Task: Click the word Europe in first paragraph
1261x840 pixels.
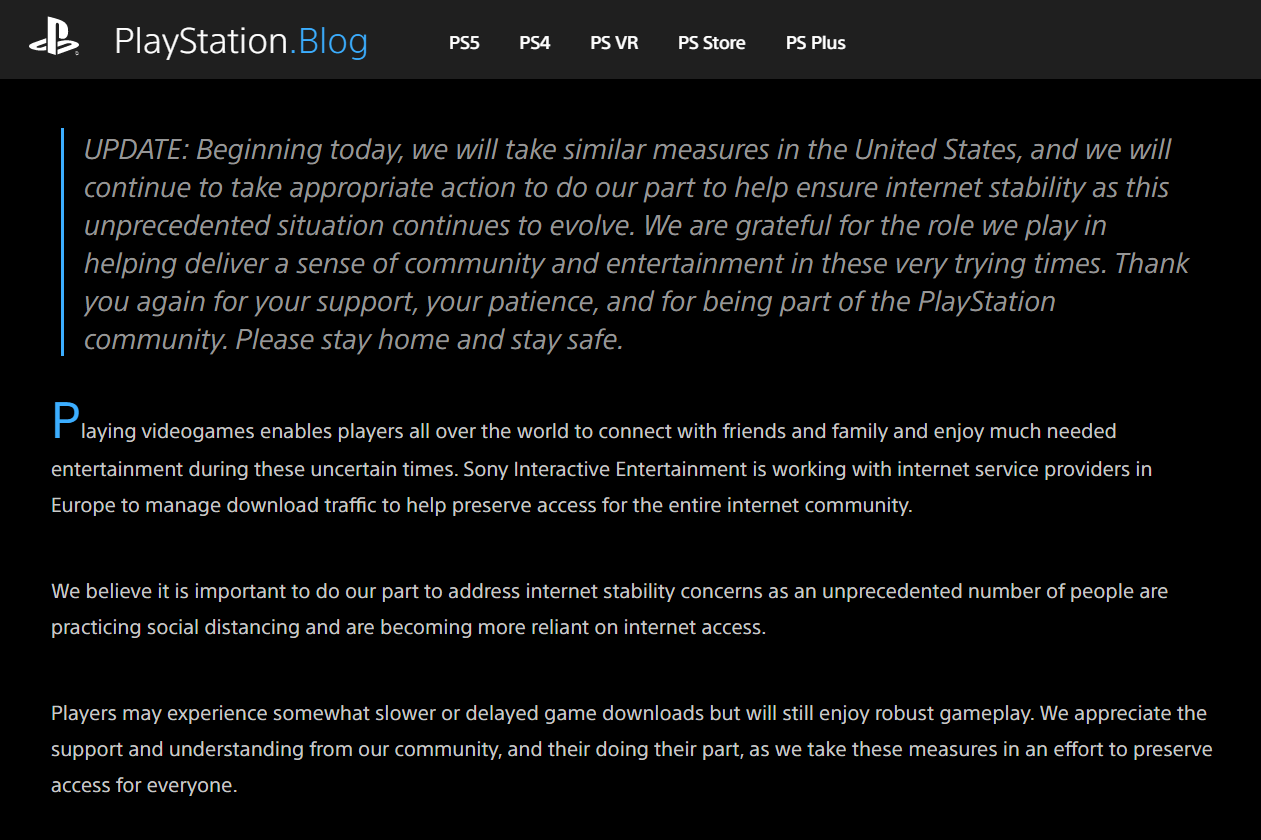Action: click(83, 506)
